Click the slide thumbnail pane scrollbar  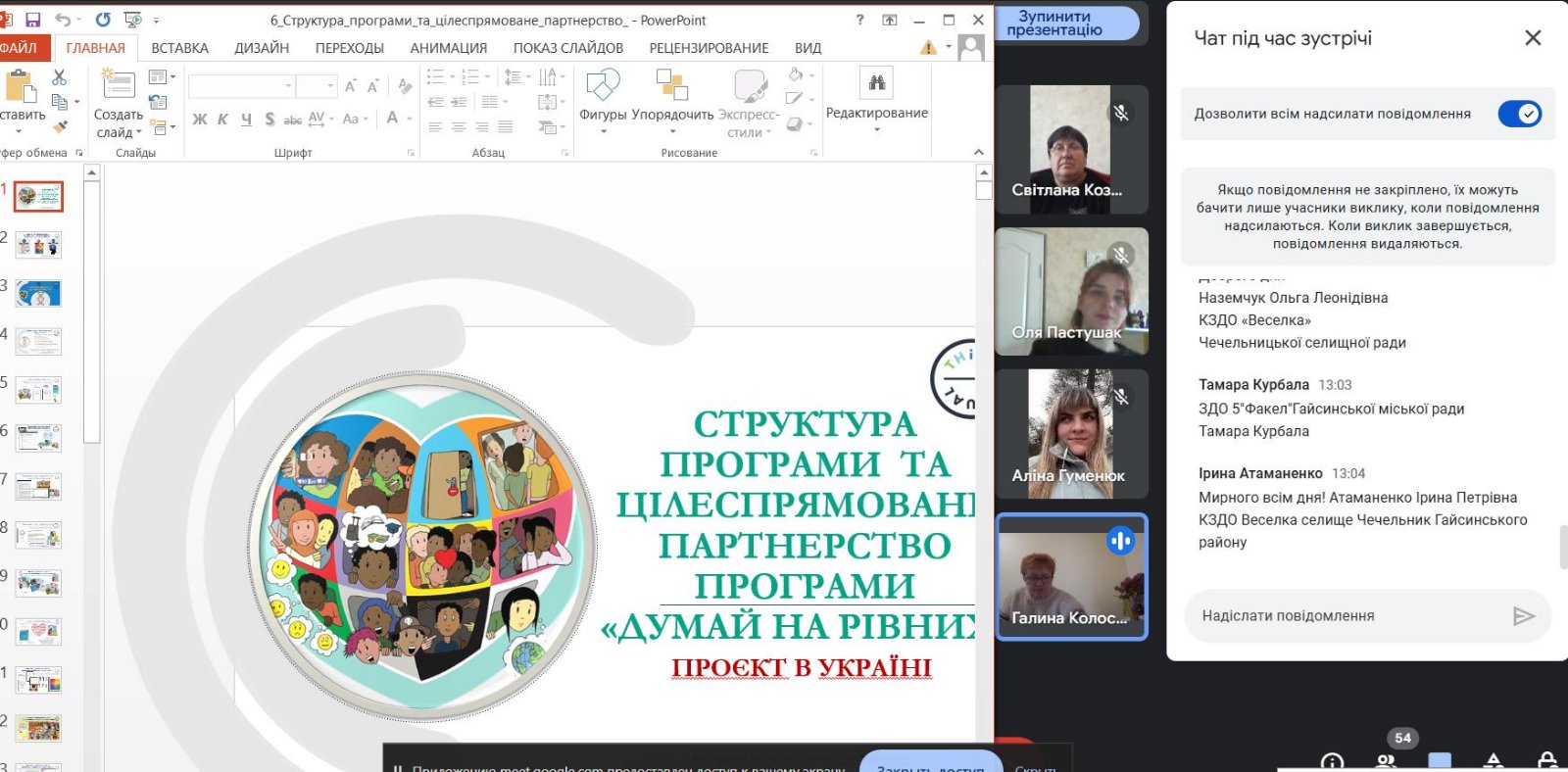[92, 314]
